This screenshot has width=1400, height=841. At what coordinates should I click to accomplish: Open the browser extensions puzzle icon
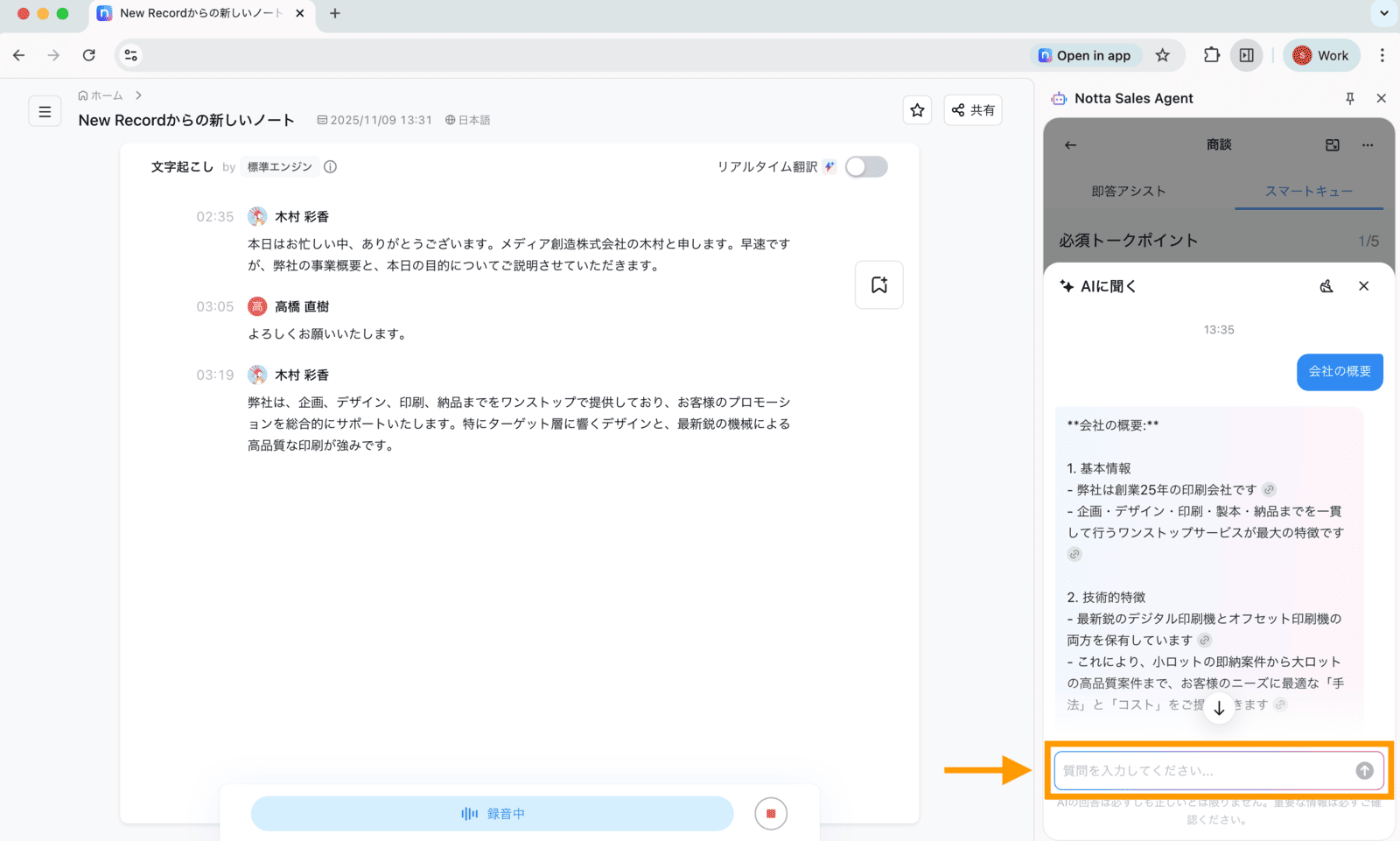(1212, 55)
